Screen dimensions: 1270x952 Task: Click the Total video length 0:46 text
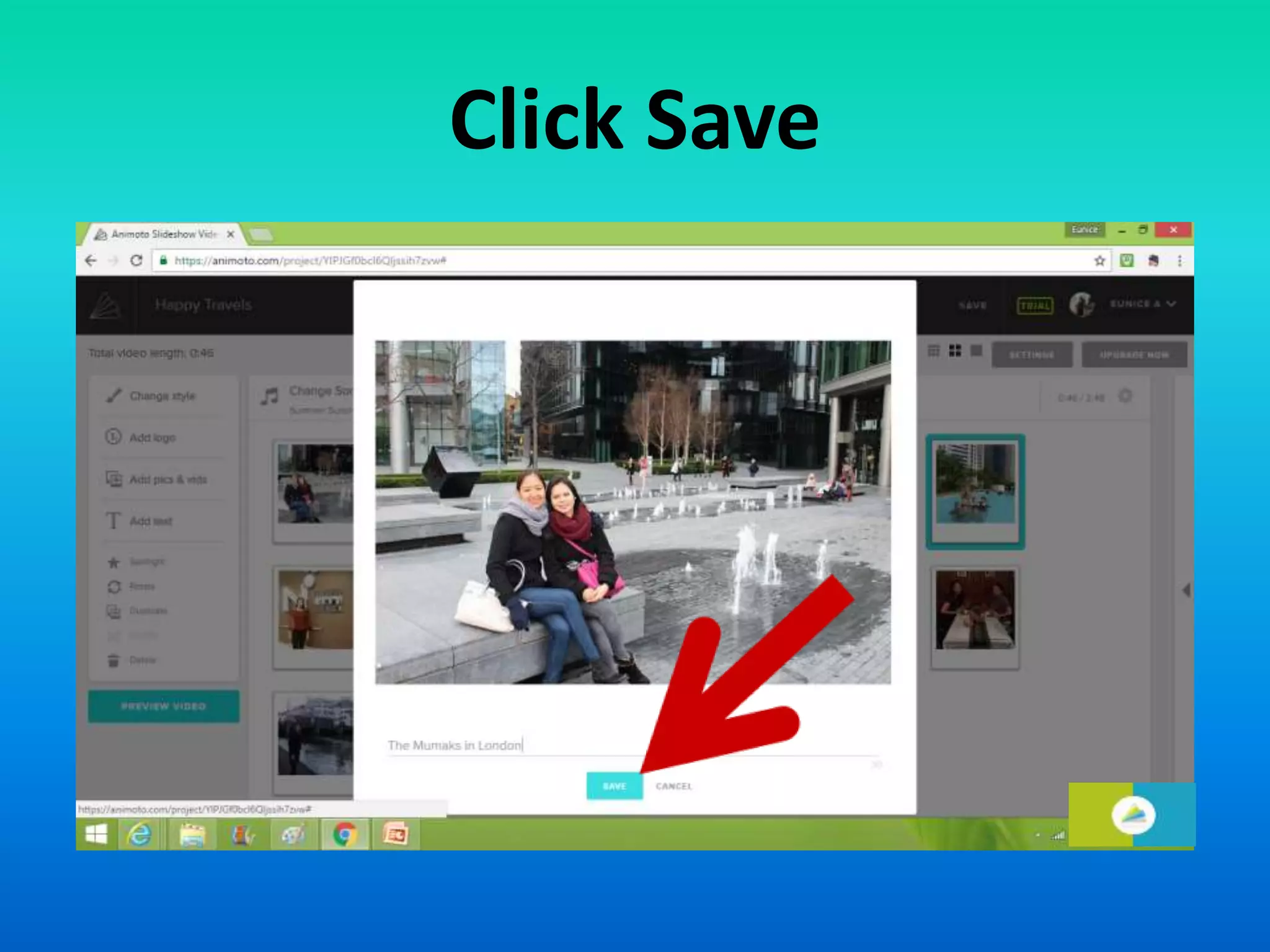tap(151, 353)
